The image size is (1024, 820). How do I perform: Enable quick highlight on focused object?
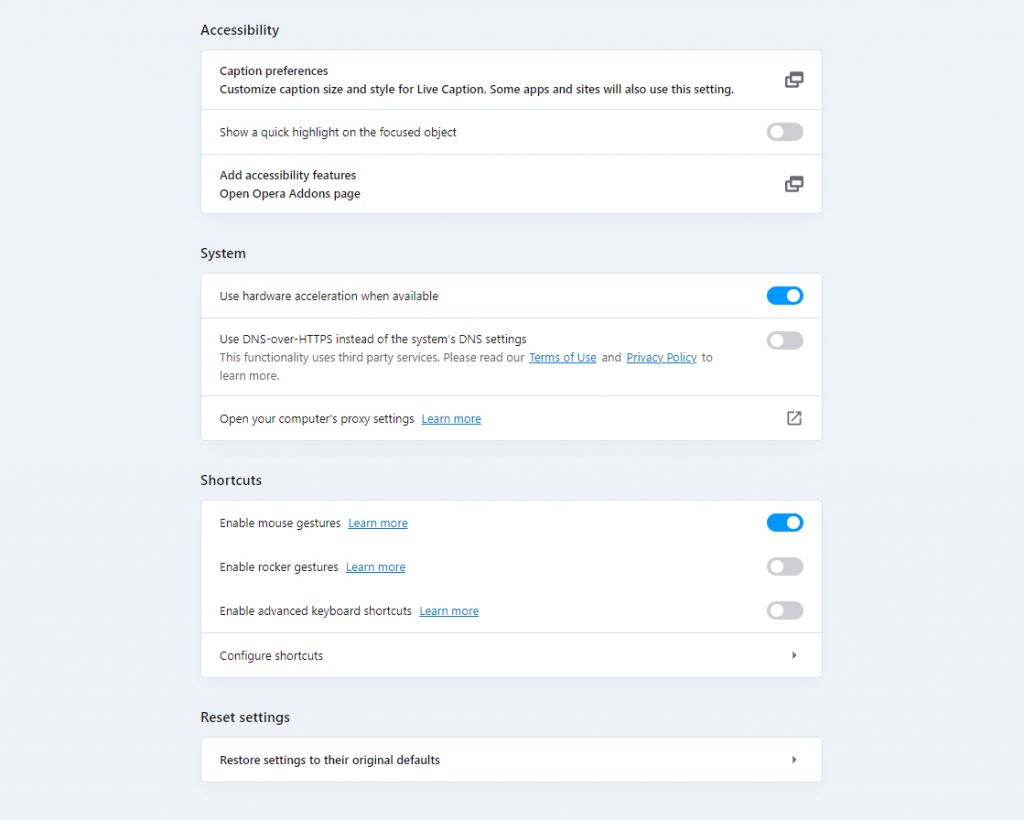785,131
